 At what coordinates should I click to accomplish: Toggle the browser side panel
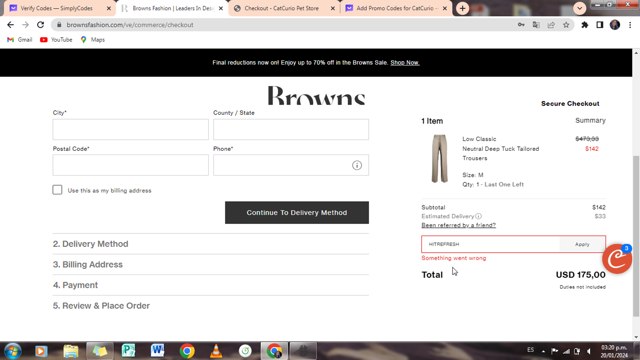tap(600, 25)
